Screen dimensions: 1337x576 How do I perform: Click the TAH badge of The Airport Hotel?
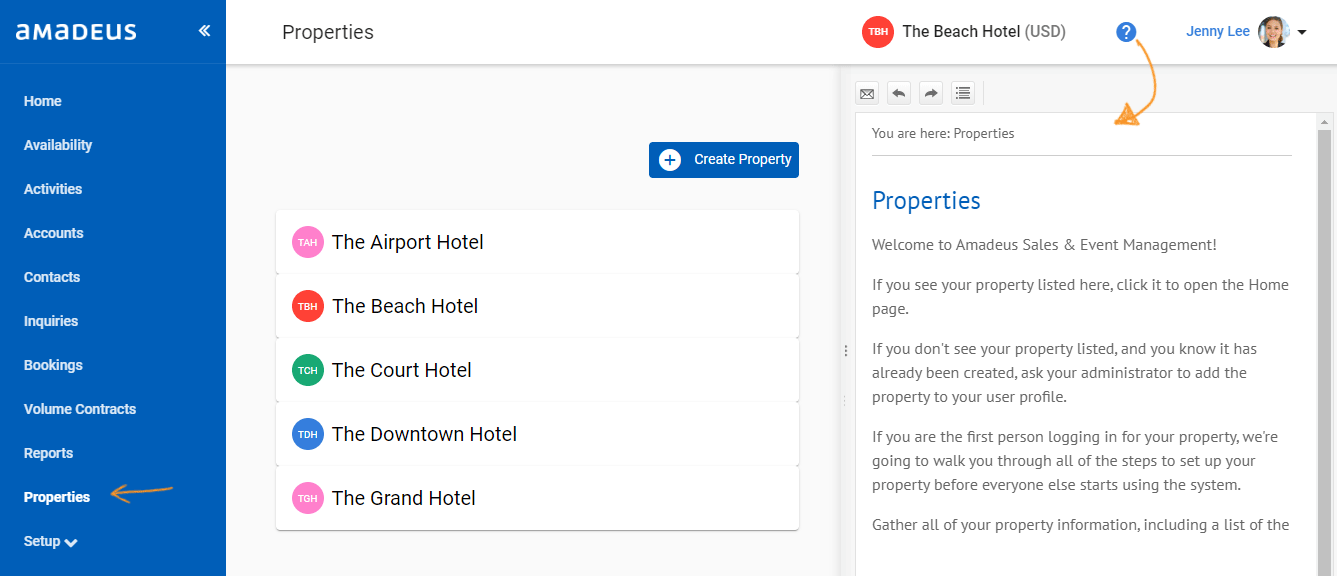[x=308, y=242]
